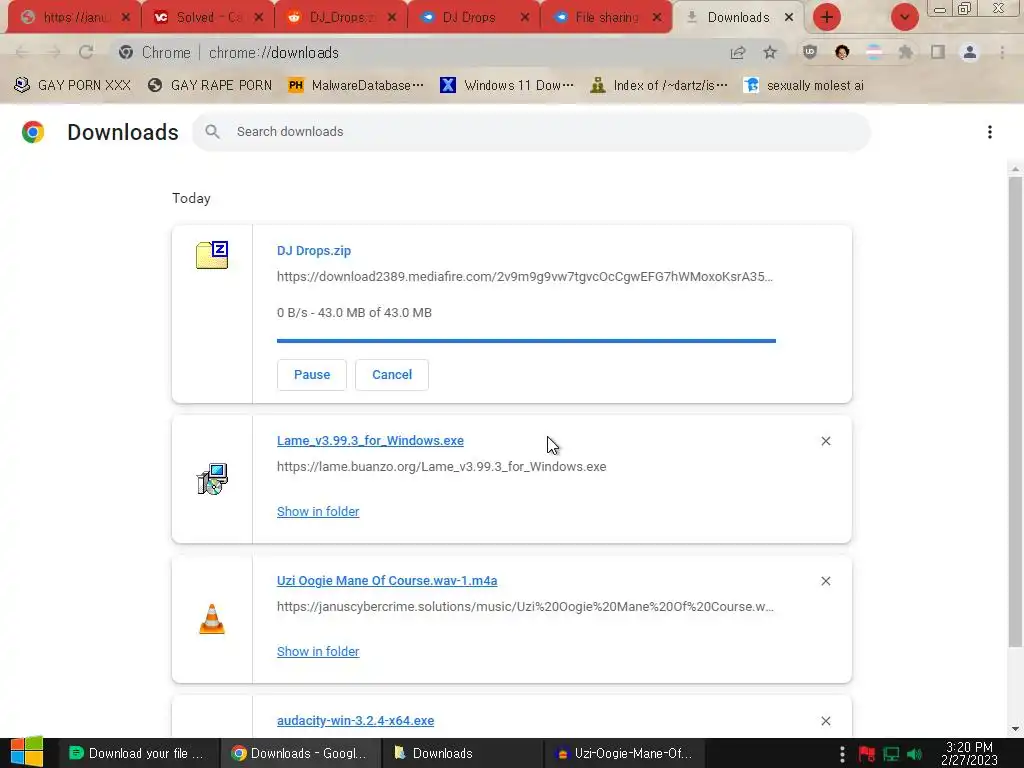
Task: Click the red flag tray icon
Action: point(867,754)
